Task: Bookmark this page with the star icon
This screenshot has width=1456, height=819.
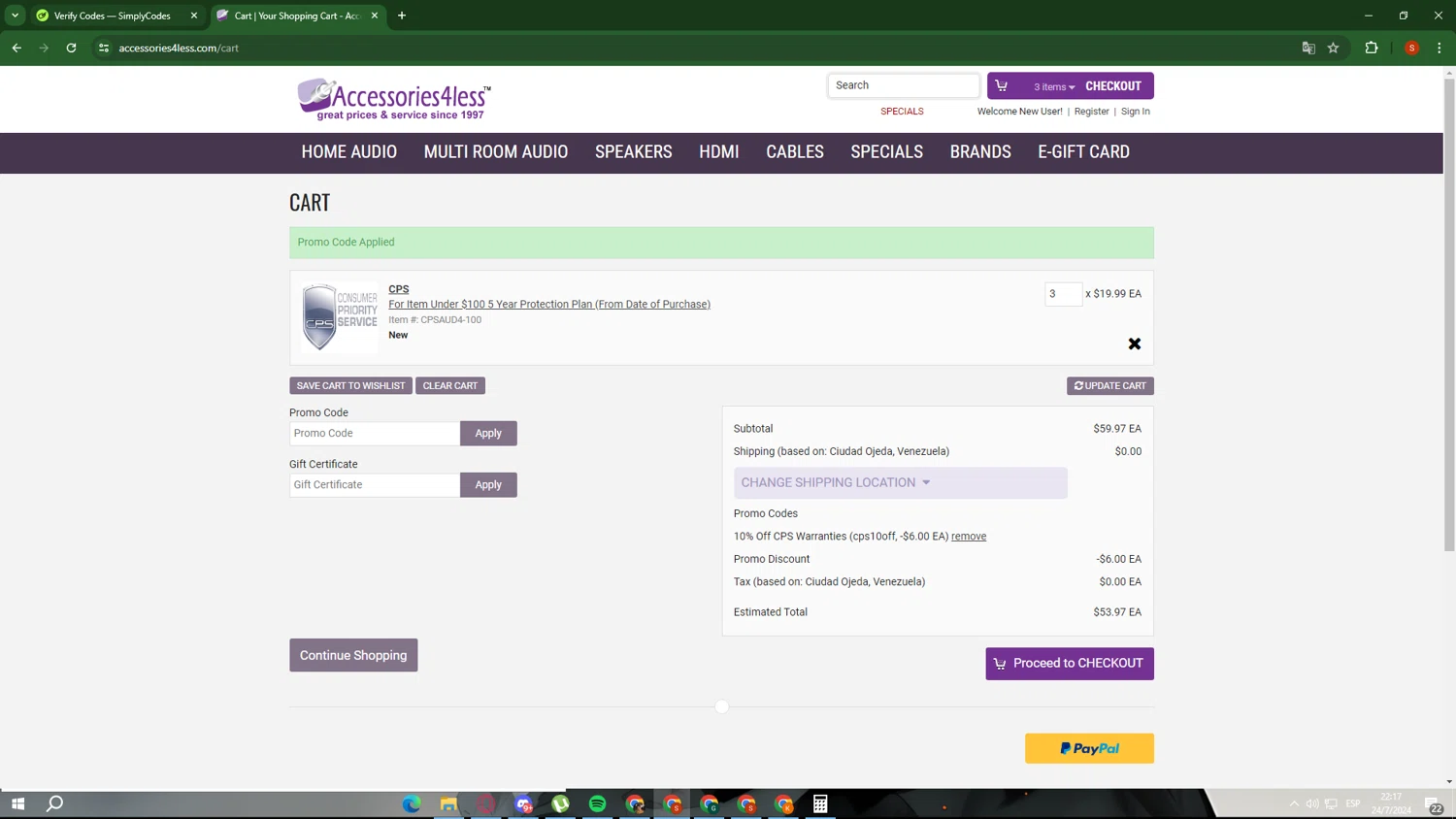Action: 1334,48
